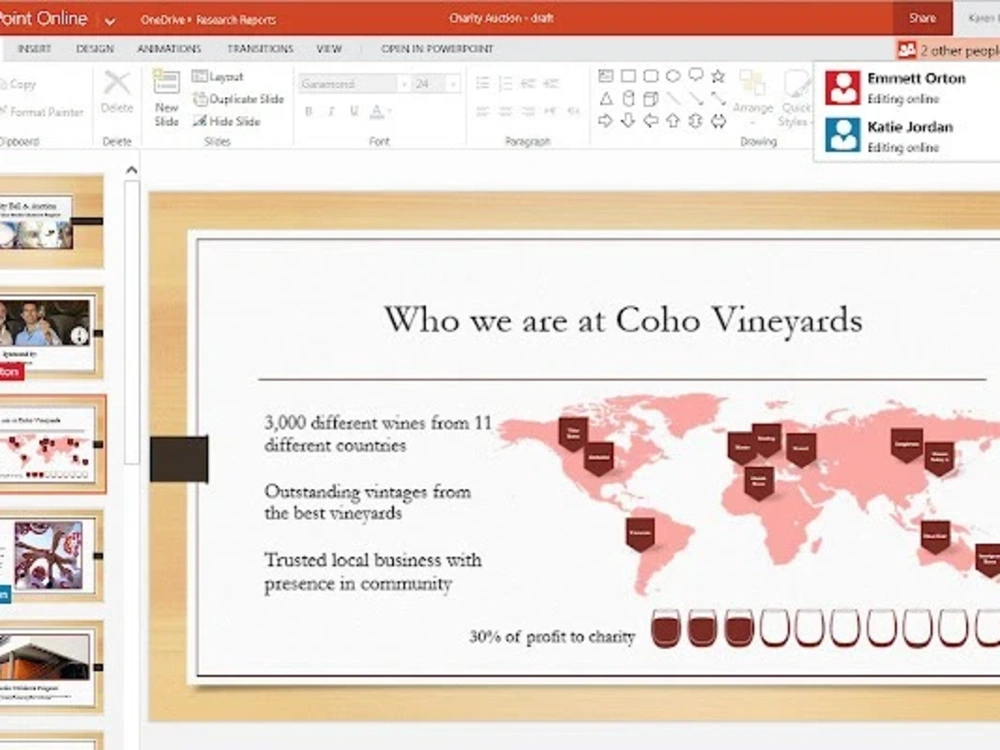Toggle align text right
1000x750 pixels.
click(528, 112)
